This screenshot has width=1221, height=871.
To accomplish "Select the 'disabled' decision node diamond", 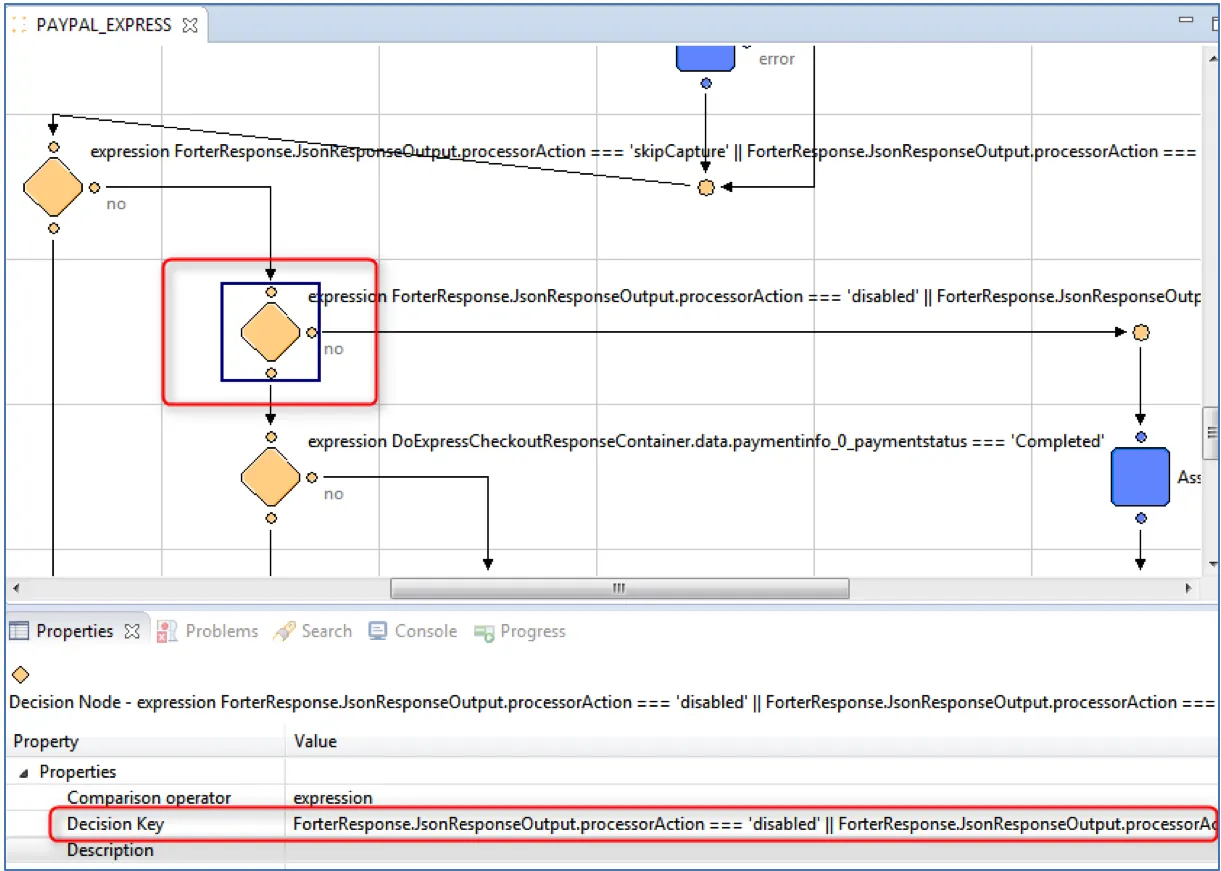I will click(x=271, y=332).
